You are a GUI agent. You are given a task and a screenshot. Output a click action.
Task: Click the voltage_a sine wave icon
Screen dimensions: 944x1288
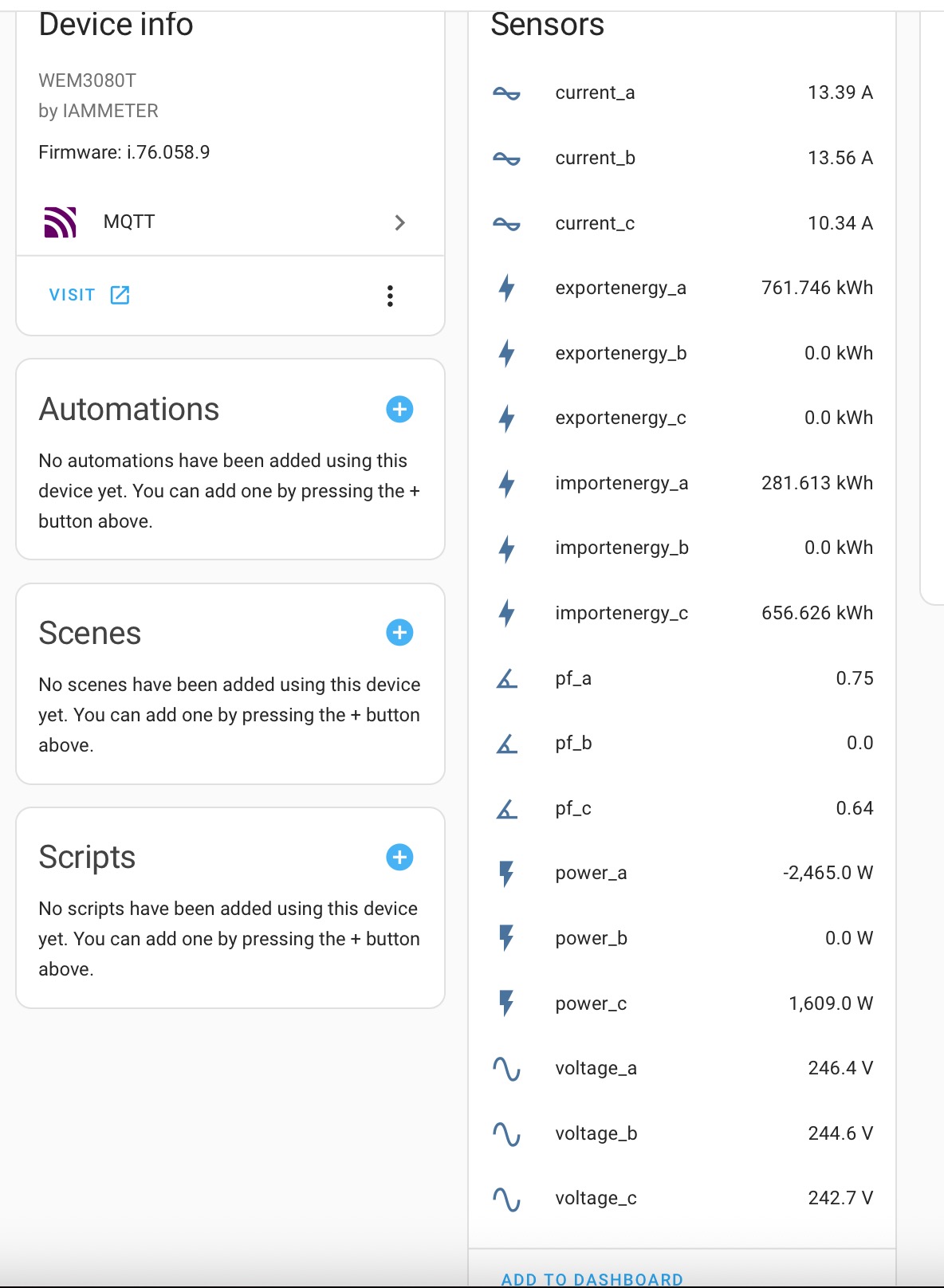[506, 1069]
